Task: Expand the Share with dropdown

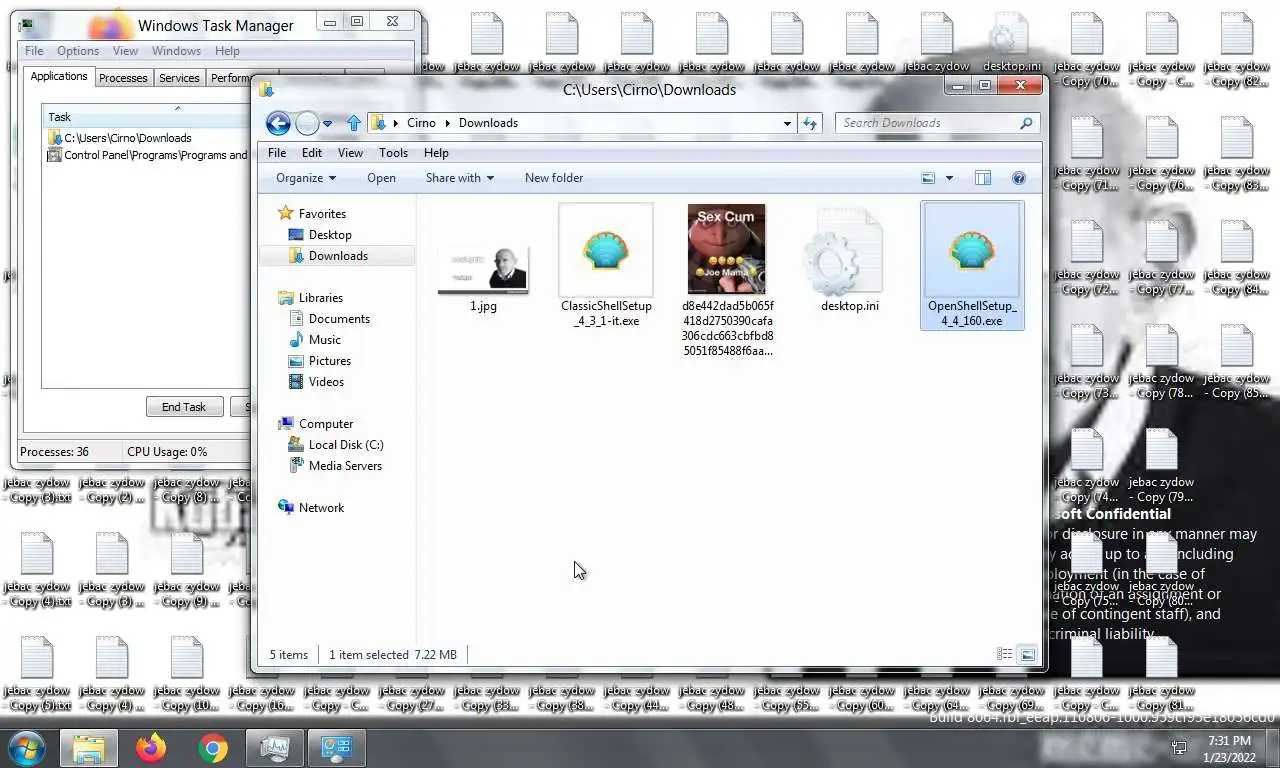Action: [x=460, y=178]
